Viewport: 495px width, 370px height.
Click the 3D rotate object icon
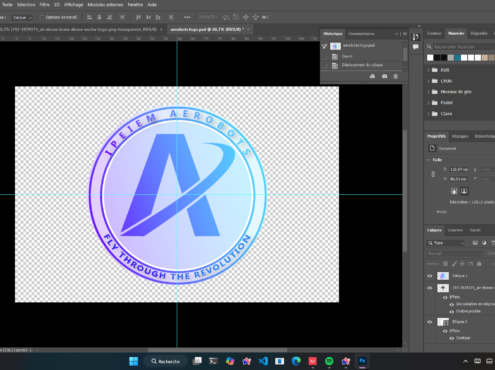tap(226, 17)
